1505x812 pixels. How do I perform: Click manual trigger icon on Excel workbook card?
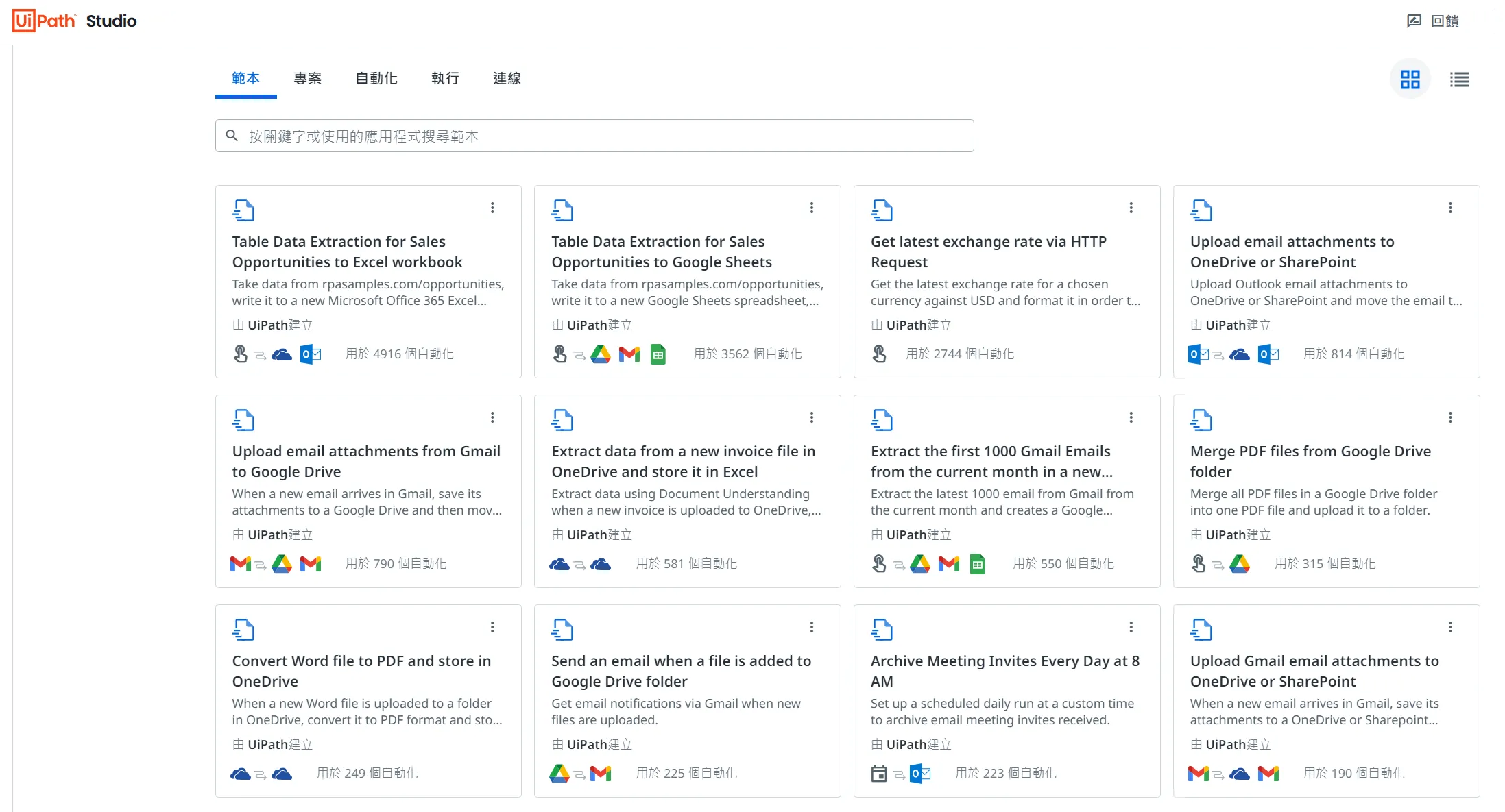tap(241, 354)
